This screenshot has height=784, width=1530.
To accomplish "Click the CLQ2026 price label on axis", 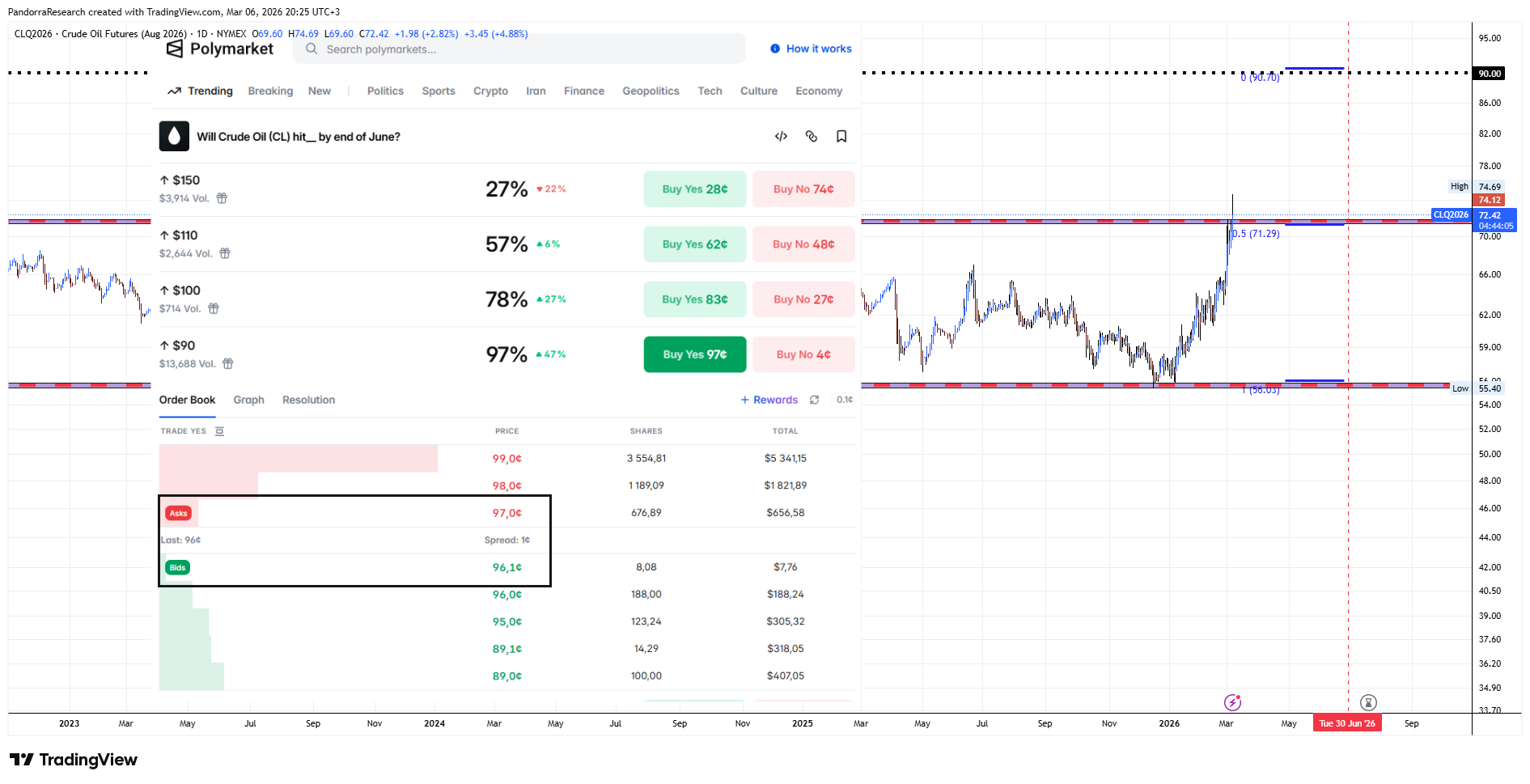I will point(1451,214).
